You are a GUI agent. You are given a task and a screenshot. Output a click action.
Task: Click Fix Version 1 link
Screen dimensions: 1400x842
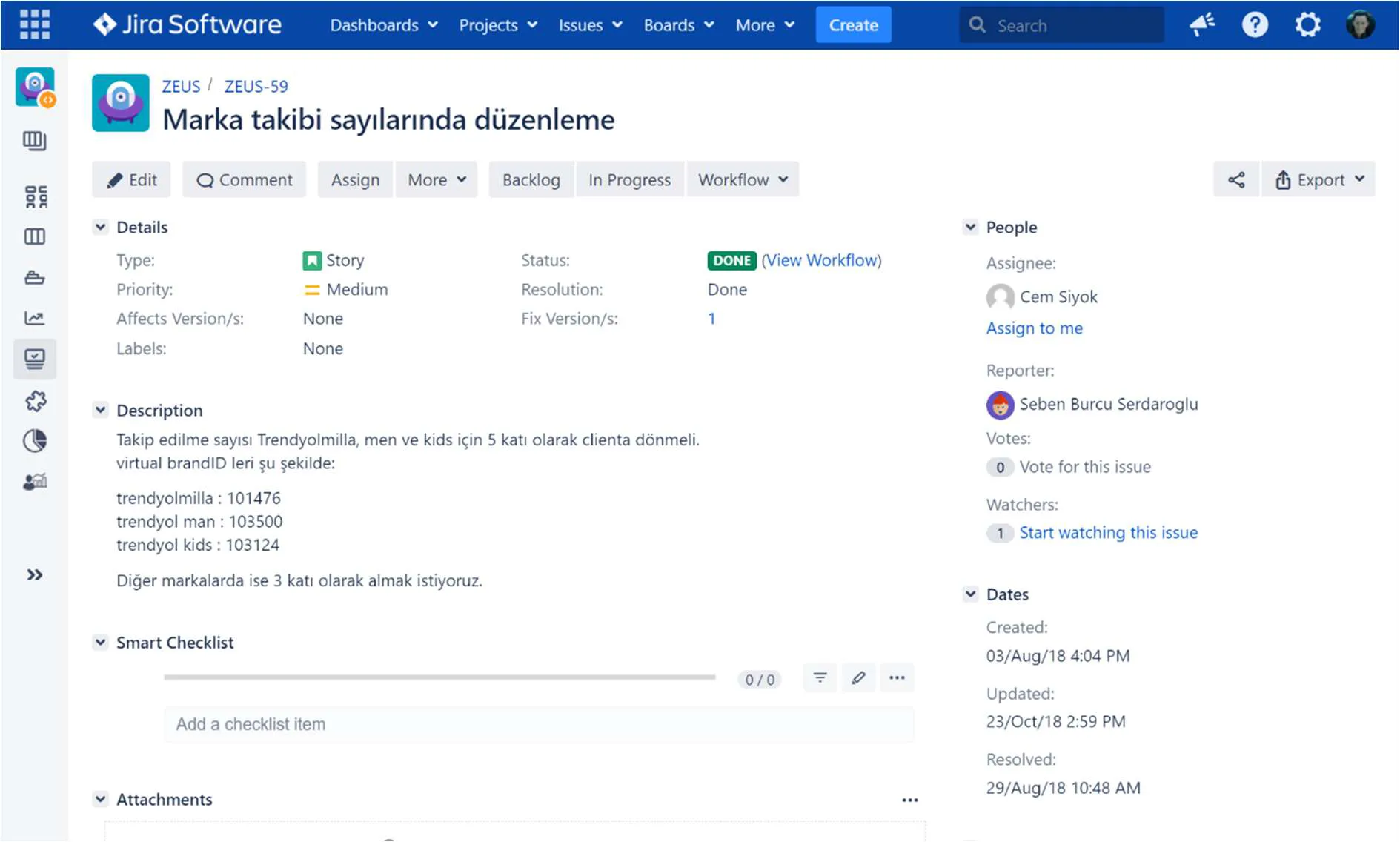pyautogui.click(x=711, y=319)
